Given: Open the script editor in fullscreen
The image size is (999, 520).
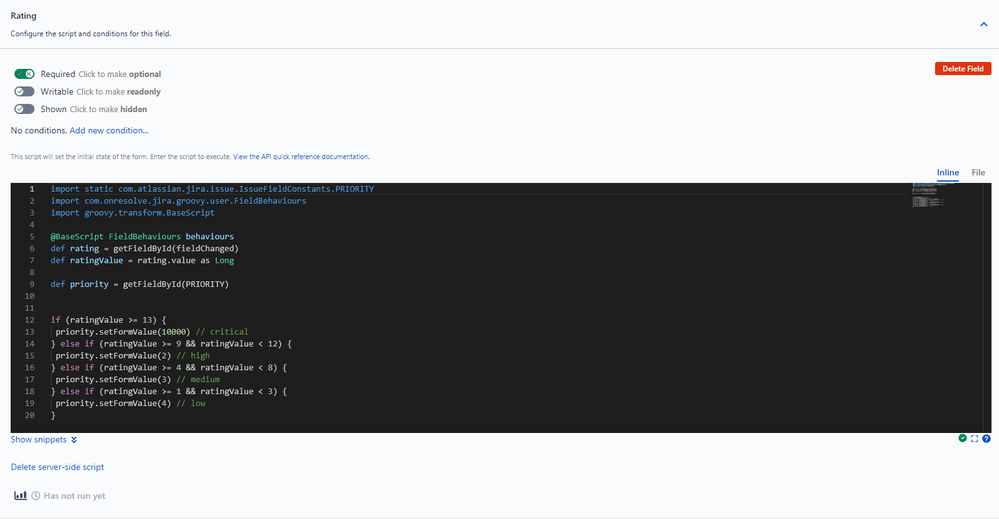Looking at the screenshot, I should 974,438.
